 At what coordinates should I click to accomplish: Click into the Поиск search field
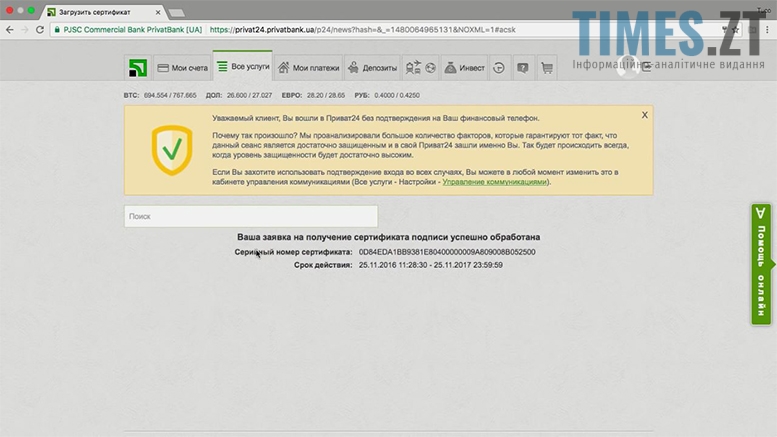click(x=250, y=216)
